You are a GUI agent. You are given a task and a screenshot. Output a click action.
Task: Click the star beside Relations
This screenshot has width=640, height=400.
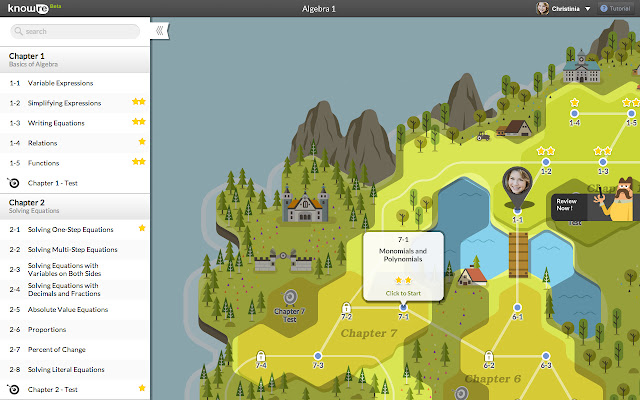click(x=142, y=141)
